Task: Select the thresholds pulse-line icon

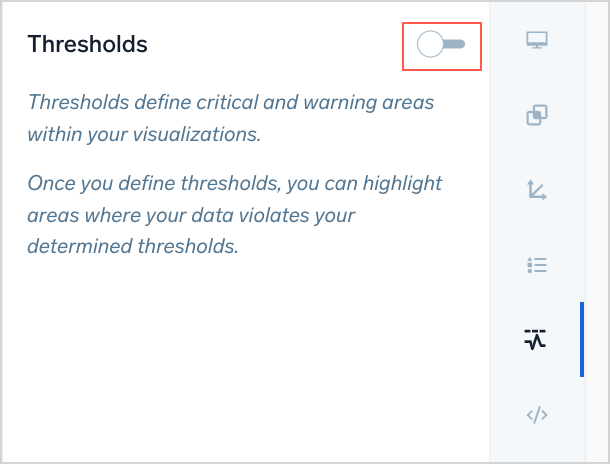Action: [x=537, y=340]
